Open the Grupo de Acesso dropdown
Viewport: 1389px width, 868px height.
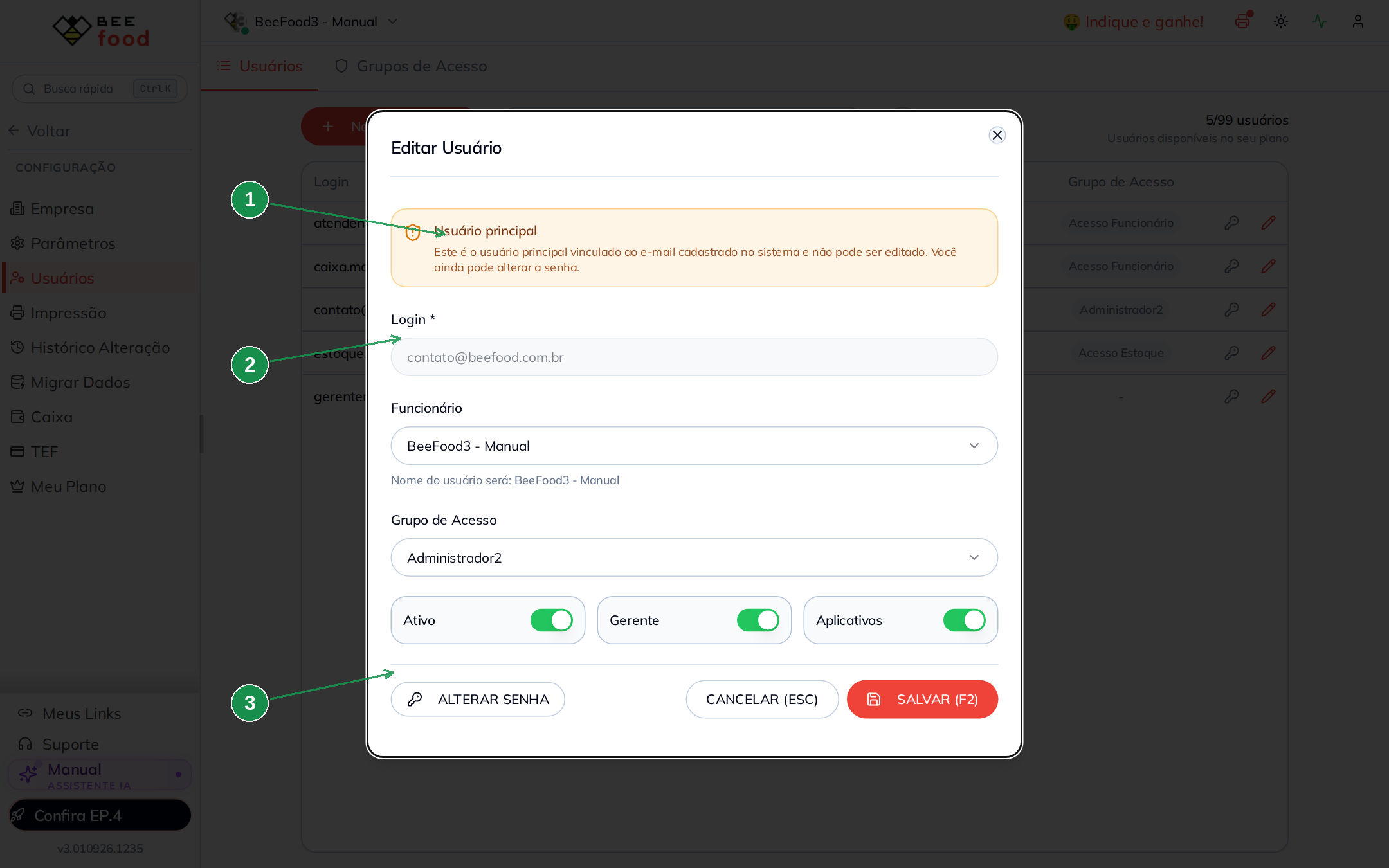[x=694, y=557]
